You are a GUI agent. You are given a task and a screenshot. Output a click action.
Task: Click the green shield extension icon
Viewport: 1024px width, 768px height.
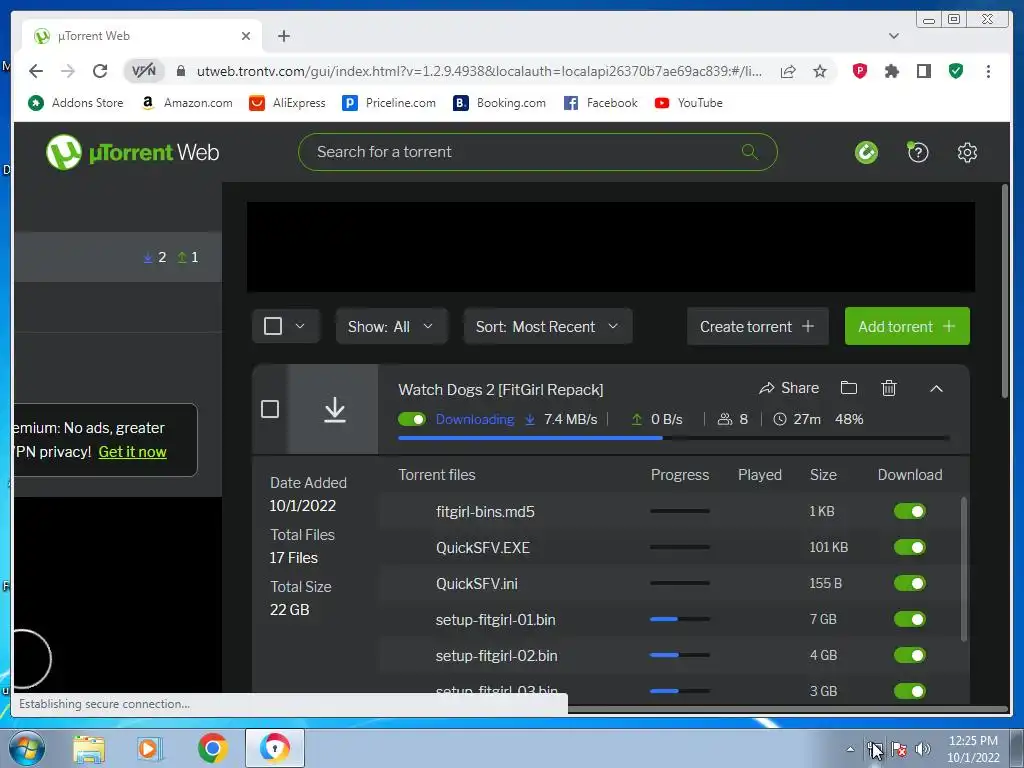(x=955, y=71)
